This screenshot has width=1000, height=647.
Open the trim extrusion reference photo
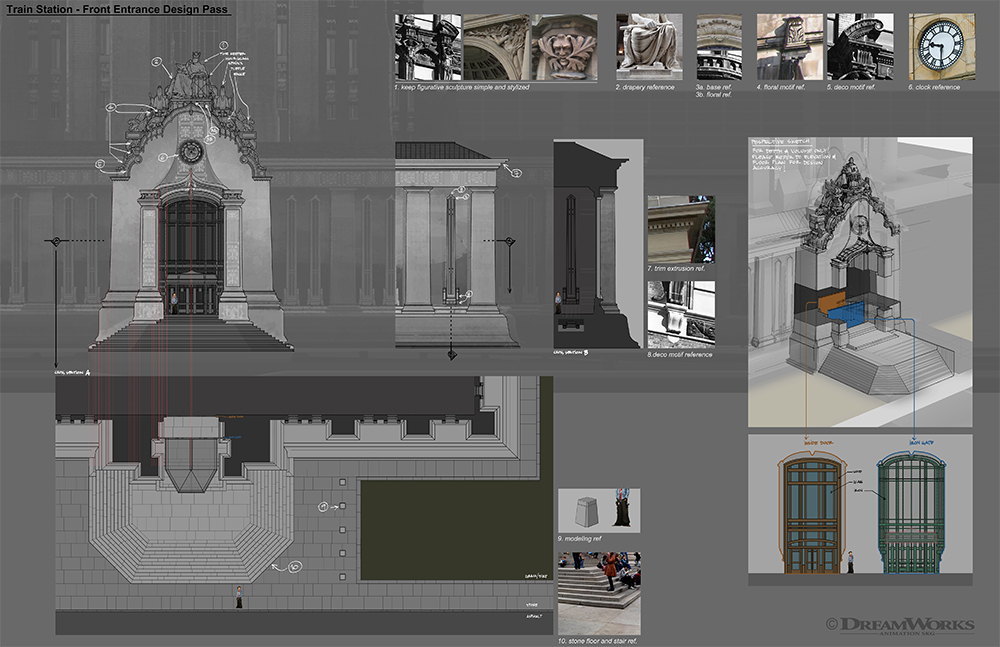(x=681, y=229)
